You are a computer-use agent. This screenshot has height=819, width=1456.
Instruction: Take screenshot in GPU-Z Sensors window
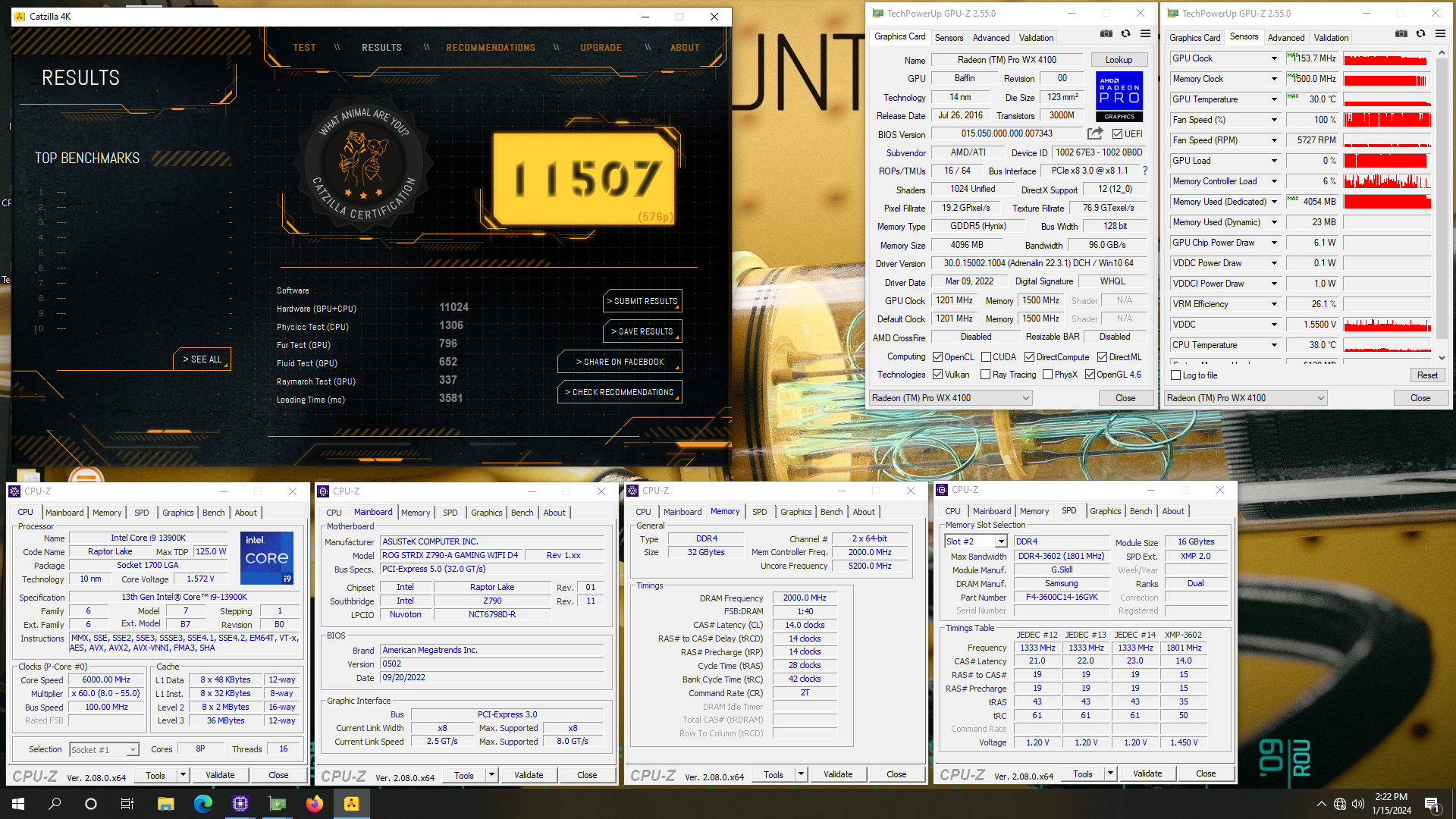(1401, 34)
